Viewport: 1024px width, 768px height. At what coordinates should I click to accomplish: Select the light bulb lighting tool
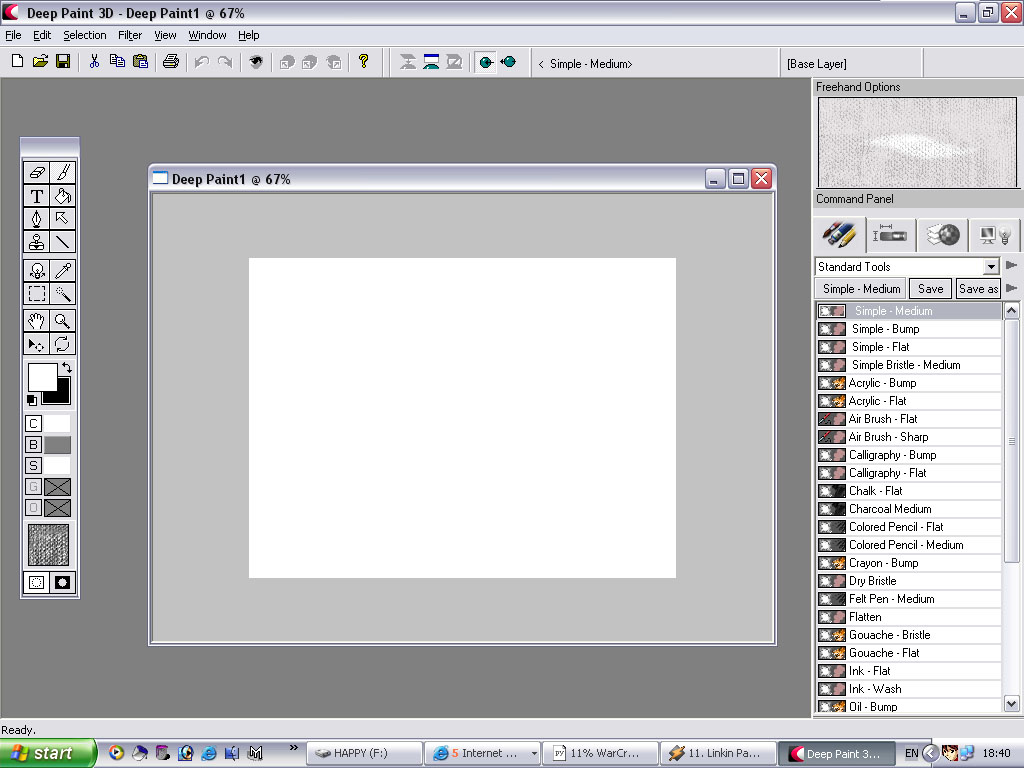37,270
